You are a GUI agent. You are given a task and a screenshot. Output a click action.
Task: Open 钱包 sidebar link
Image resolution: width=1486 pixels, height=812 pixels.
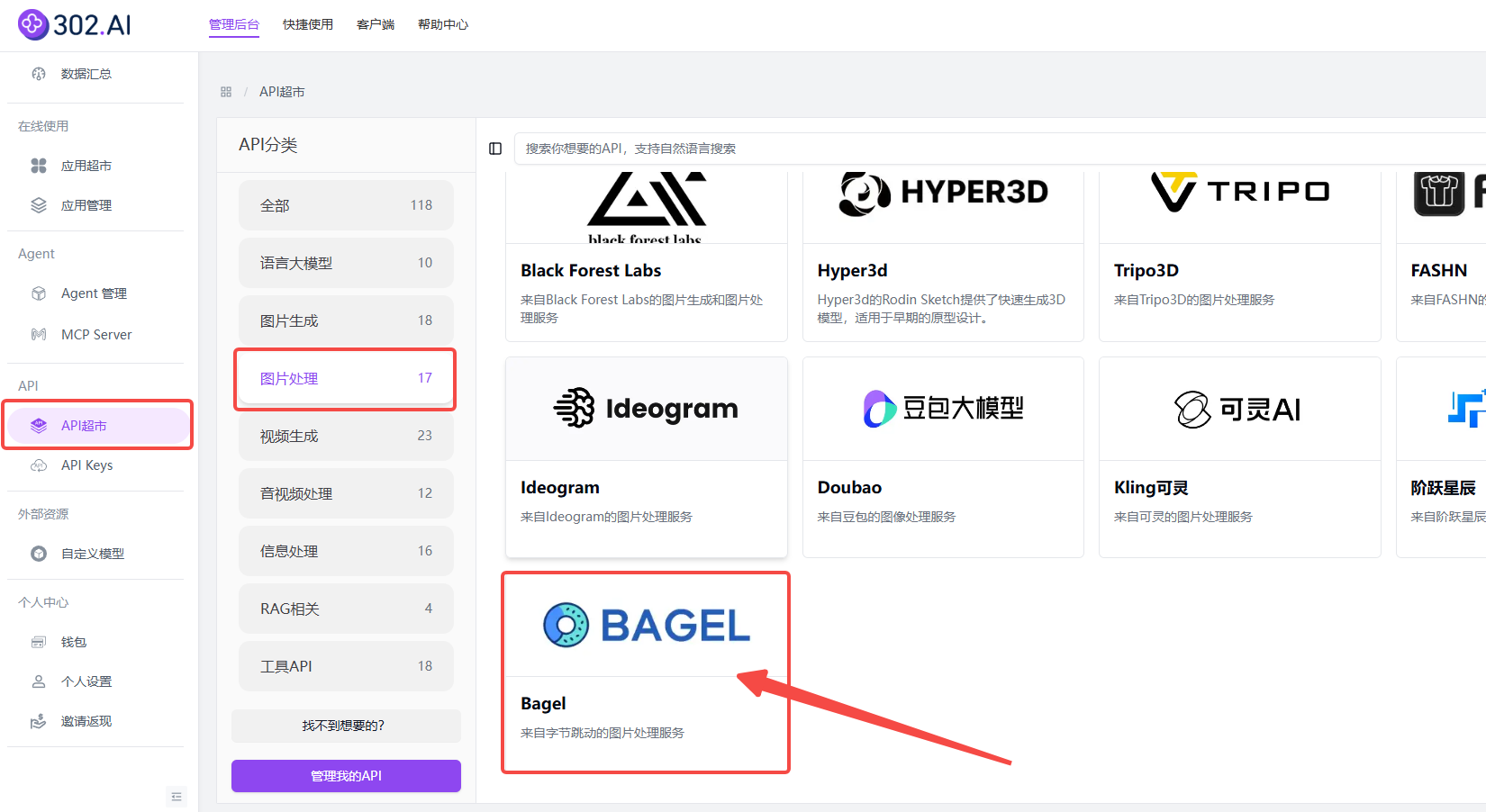(x=74, y=642)
